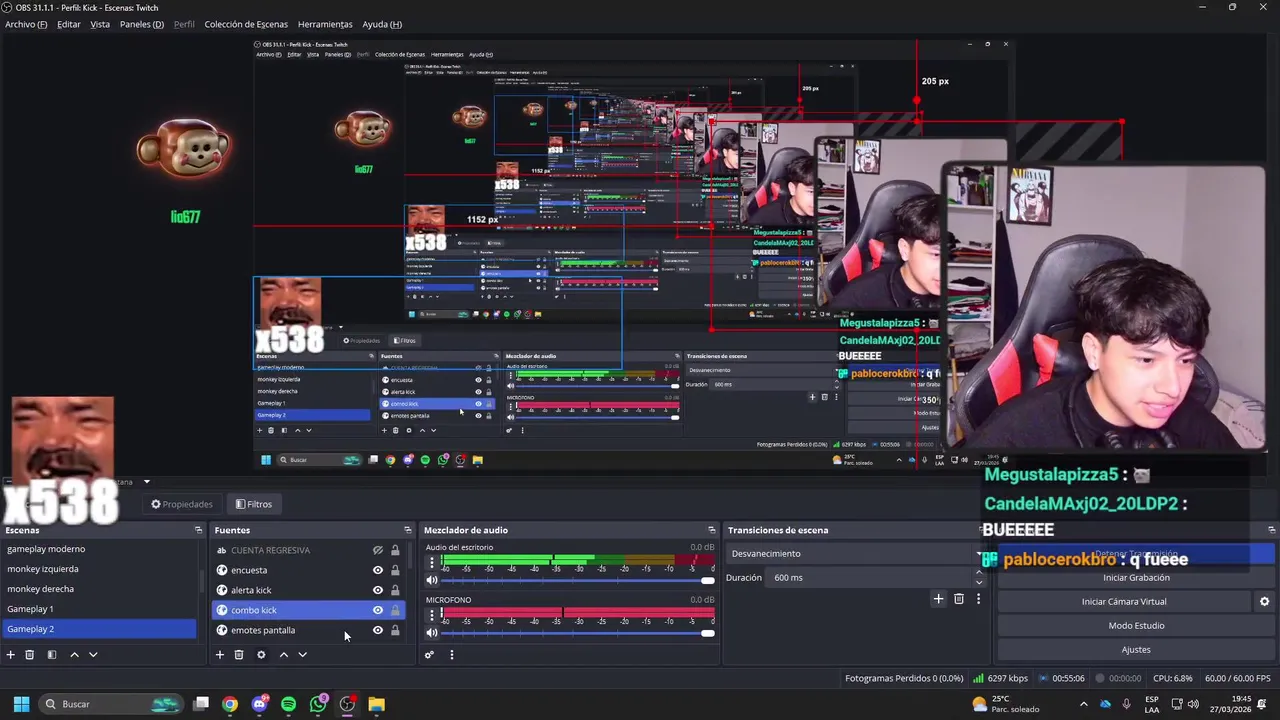Open Colección de Escenas menu
This screenshot has height=720, width=1280.
click(x=246, y=24)
